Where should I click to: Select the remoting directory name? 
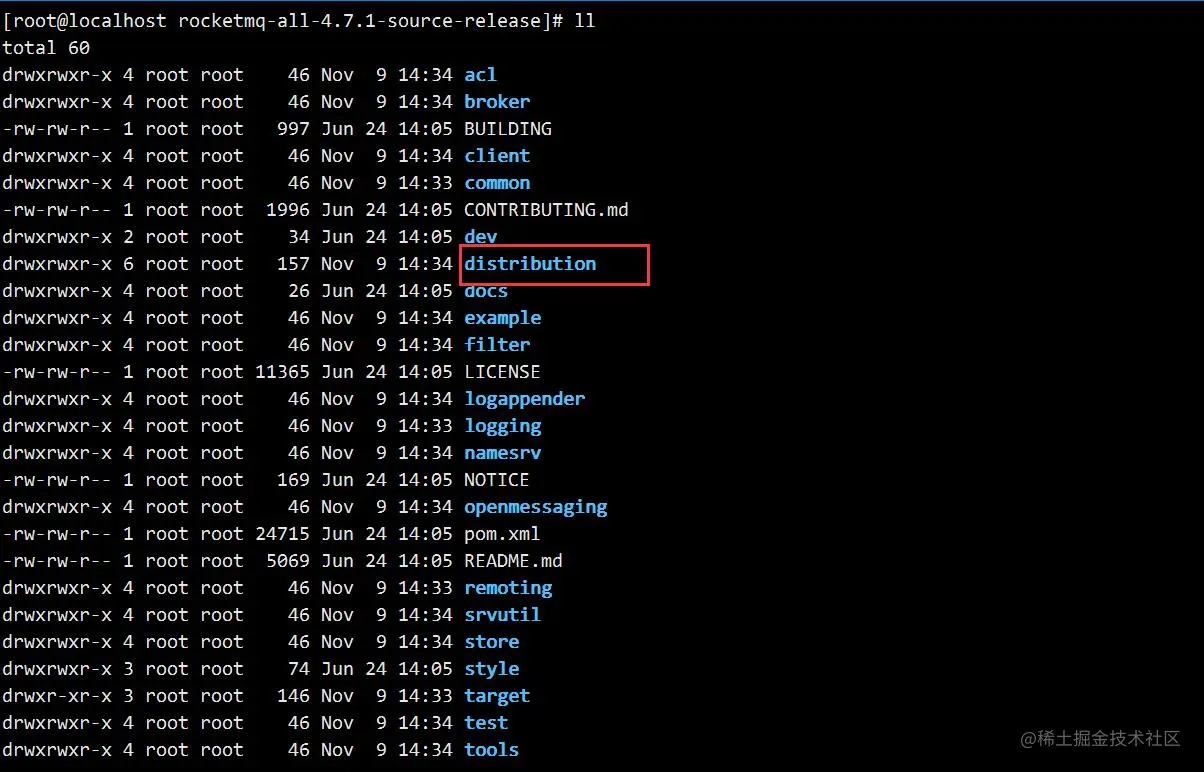(x=508, y=588)
